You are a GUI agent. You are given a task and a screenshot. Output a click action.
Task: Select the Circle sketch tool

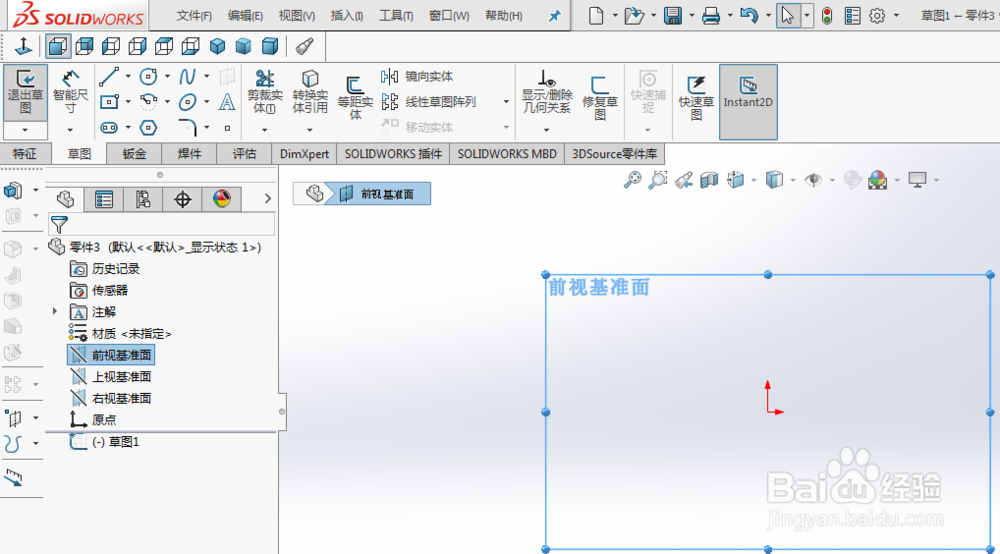(x=148, y=77)
